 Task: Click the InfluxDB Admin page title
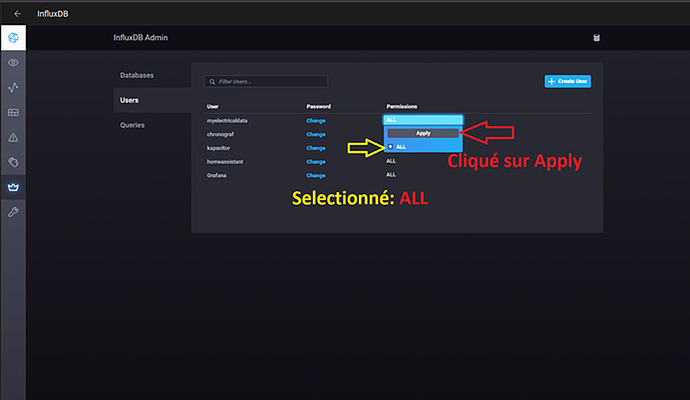click(140, 38)
